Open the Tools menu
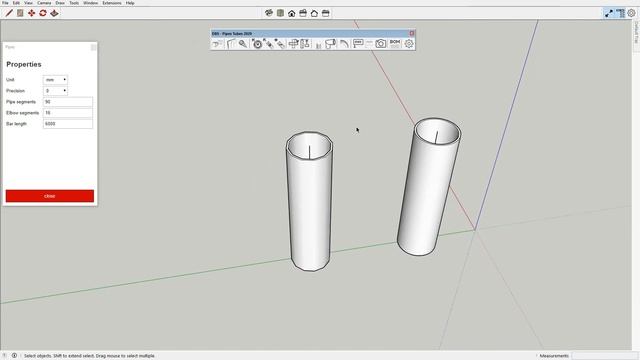640x360 pixels. coord(74,3)
